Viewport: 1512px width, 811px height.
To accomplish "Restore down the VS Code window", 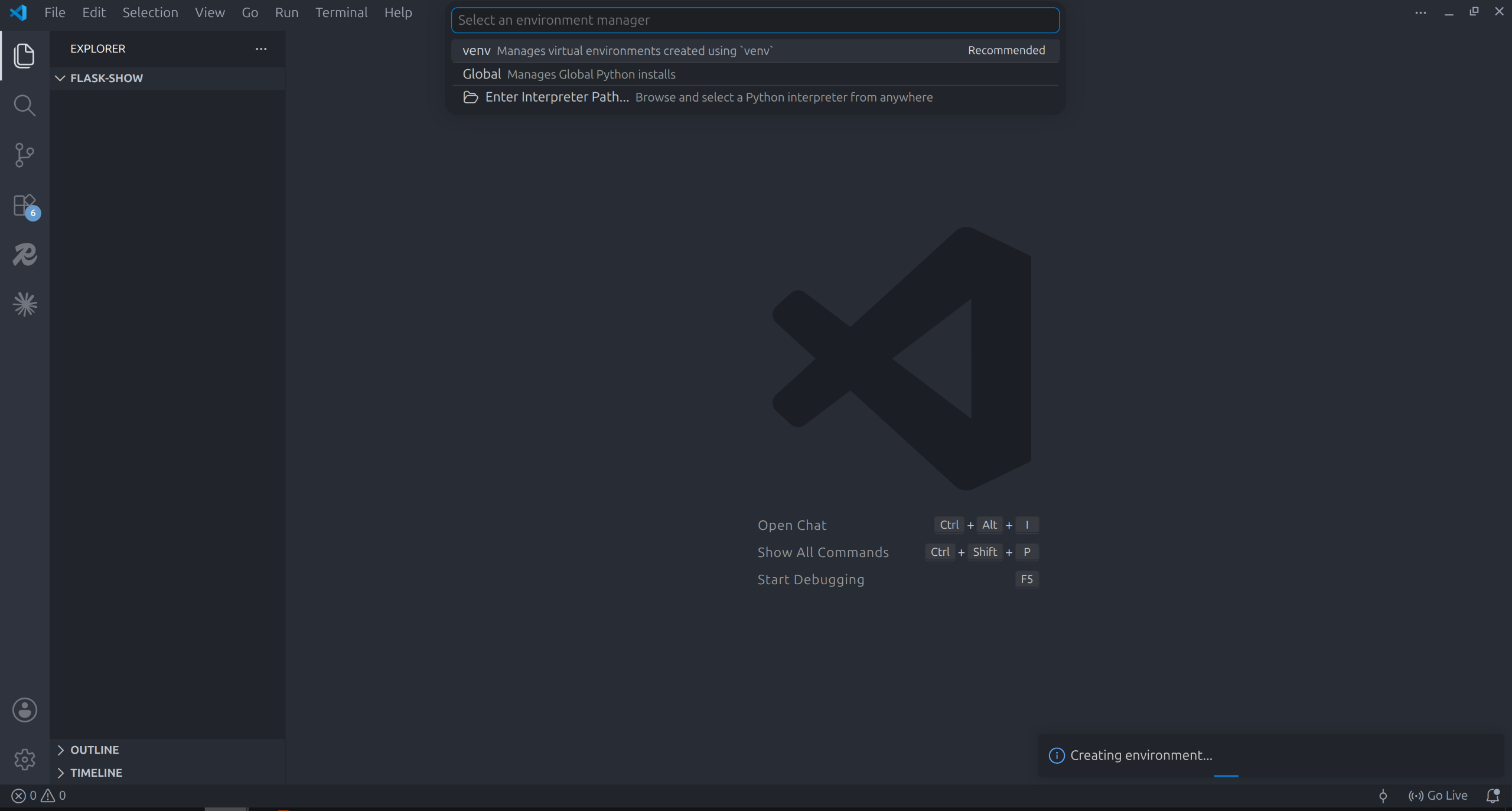I will (1474, 11).
